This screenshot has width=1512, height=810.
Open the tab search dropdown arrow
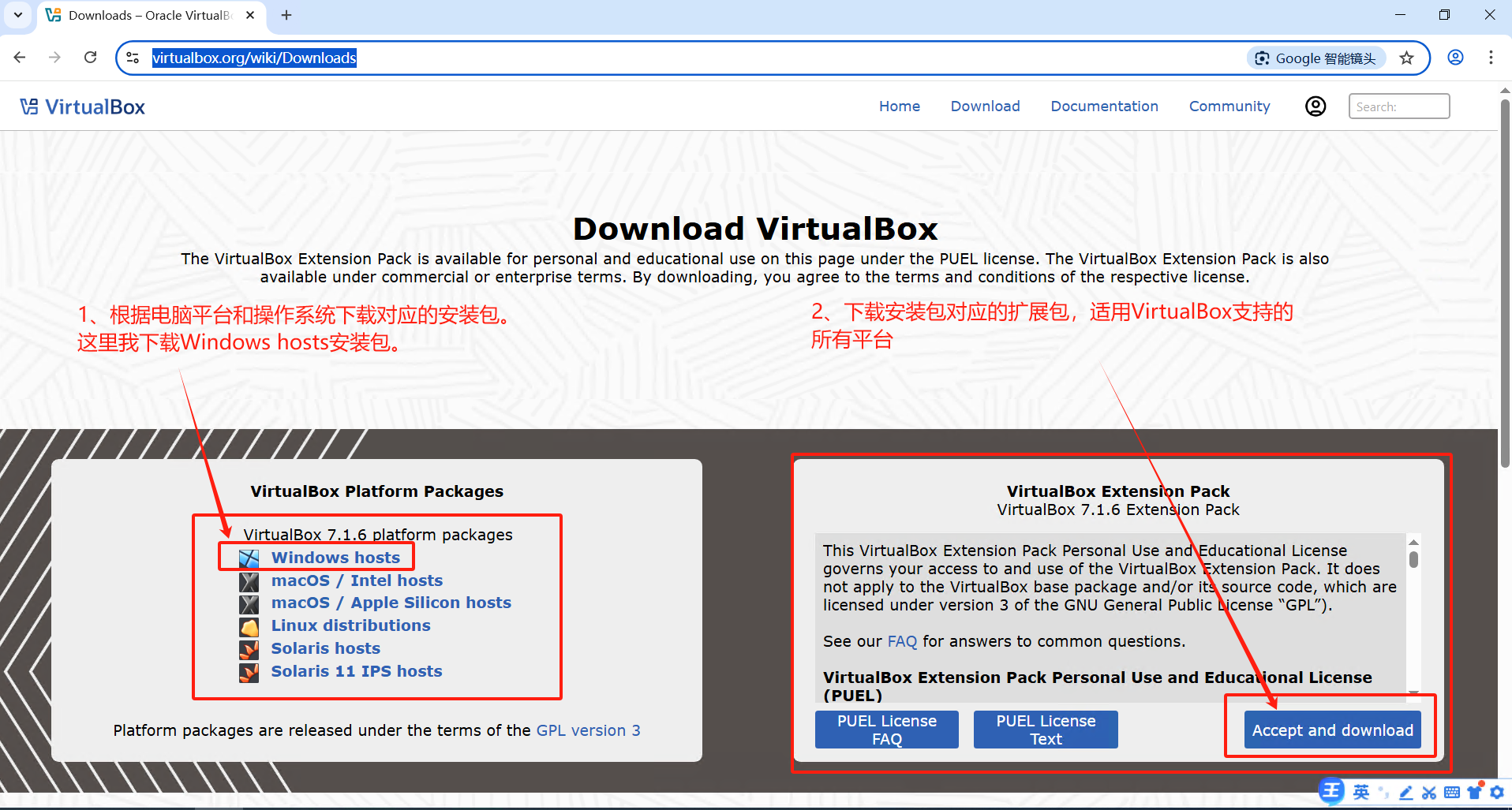18,15
